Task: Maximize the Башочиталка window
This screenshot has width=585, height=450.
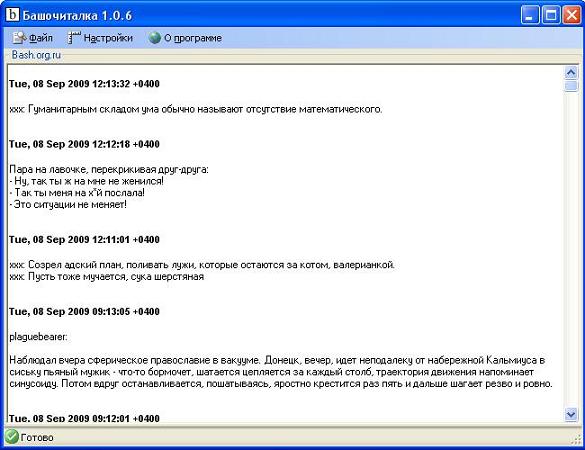Action: (x=551, y=16)
